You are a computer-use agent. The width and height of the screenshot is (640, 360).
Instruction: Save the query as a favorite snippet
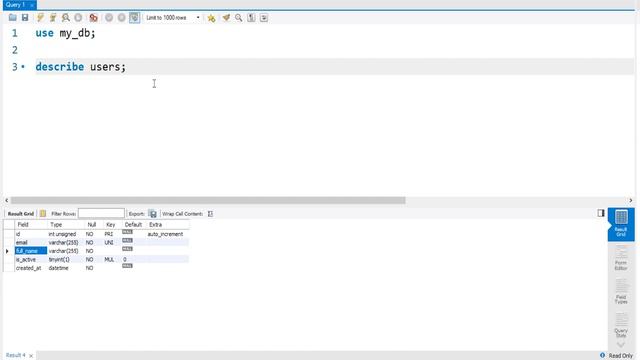[211, 18]
